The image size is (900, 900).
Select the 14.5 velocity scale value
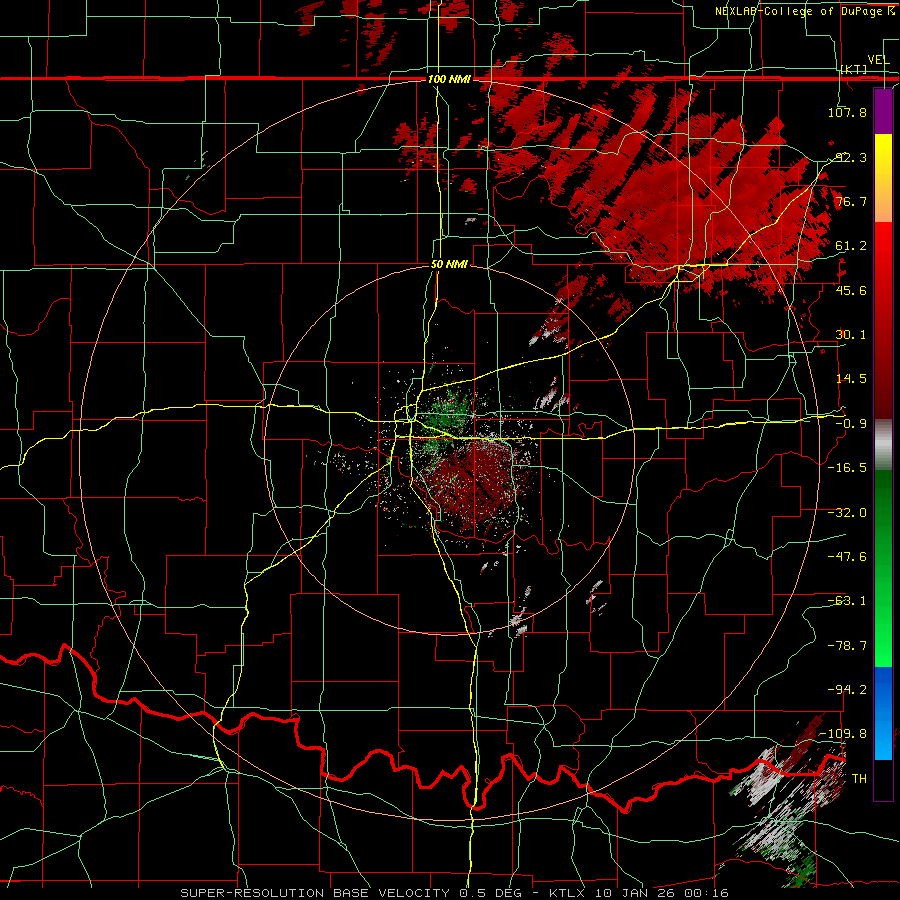851,379
